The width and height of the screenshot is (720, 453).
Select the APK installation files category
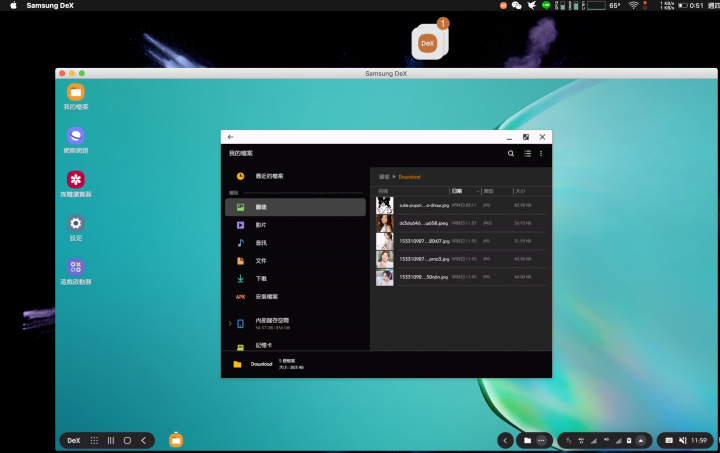[295, 296]
